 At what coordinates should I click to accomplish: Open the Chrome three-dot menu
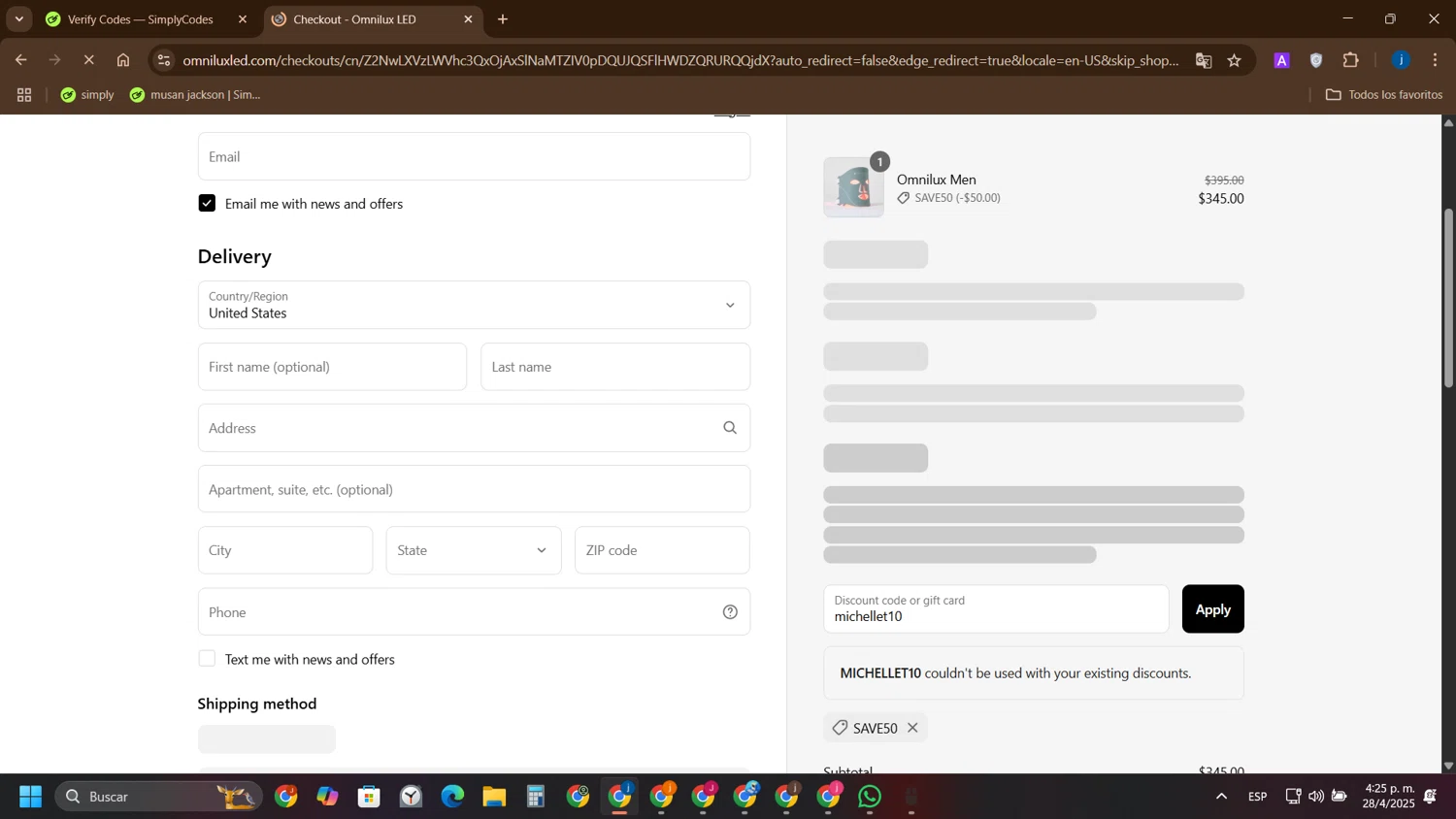(x=1436, y=60)
